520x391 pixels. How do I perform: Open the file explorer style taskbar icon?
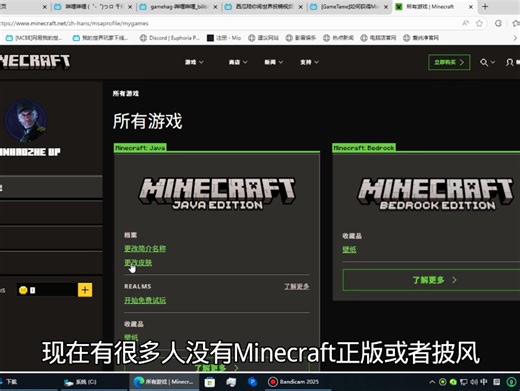[x=231, y=382]
